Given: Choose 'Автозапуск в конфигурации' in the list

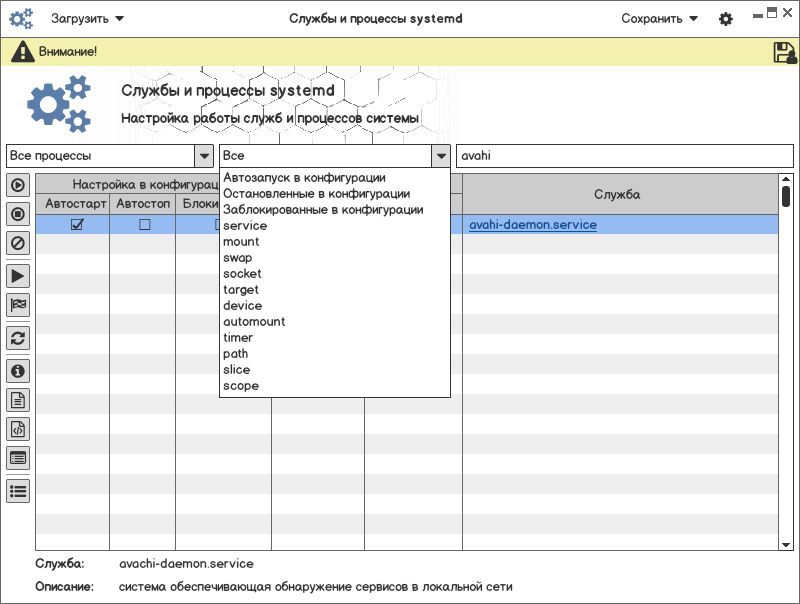Looking at the screenshot, I should tap(304, 178).
